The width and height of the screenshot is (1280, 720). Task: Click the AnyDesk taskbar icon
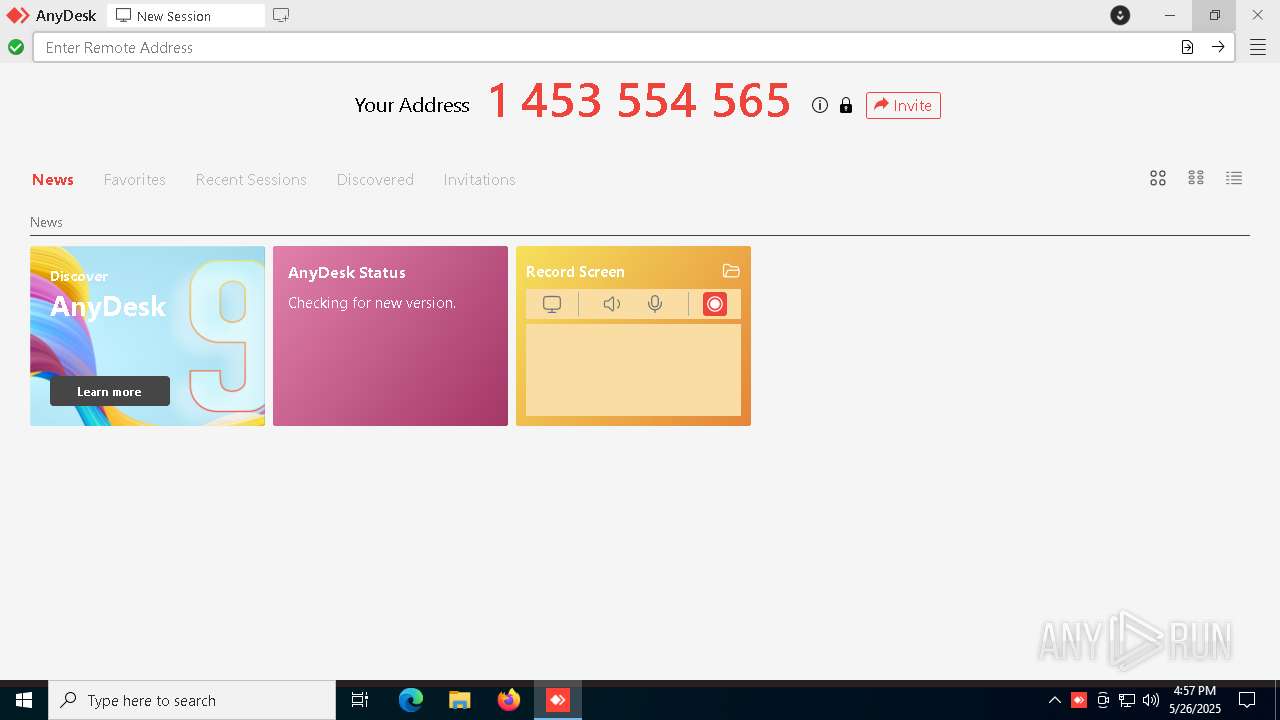558,700
